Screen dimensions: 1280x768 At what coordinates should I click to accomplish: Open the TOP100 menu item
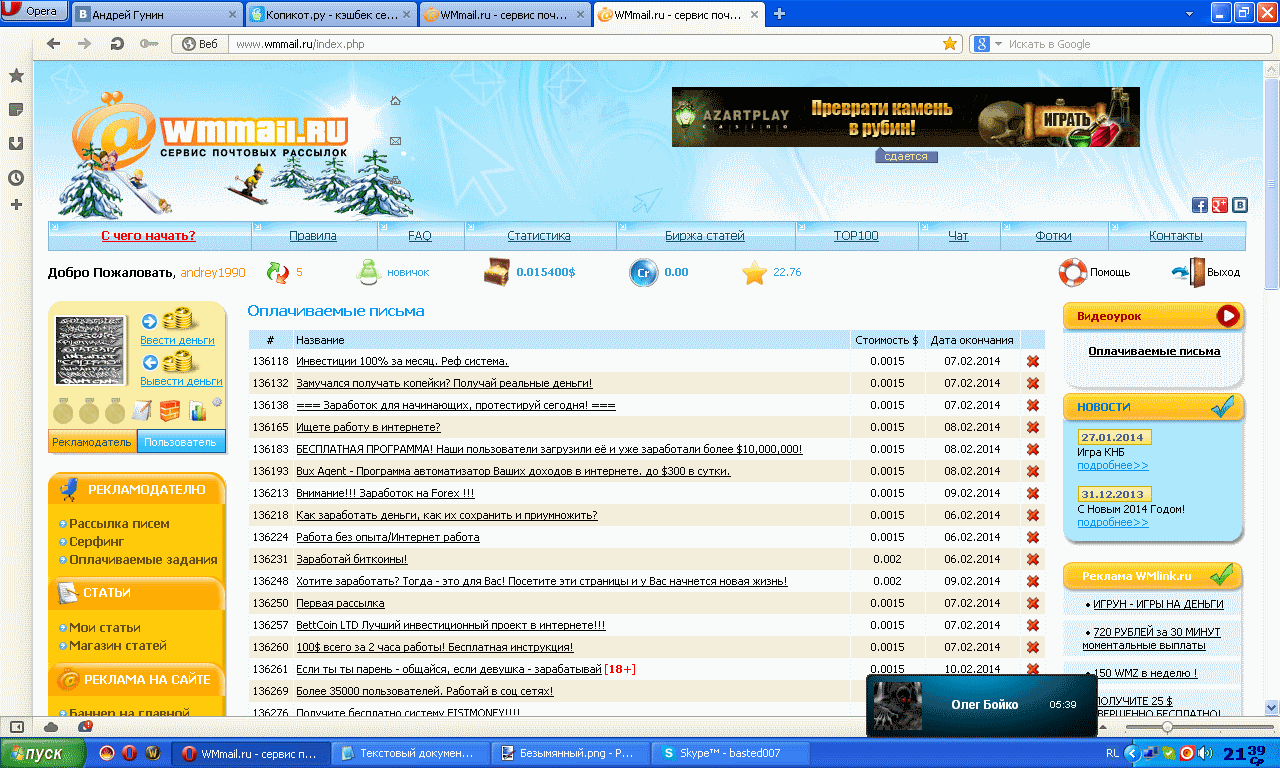tap(856, 236)
